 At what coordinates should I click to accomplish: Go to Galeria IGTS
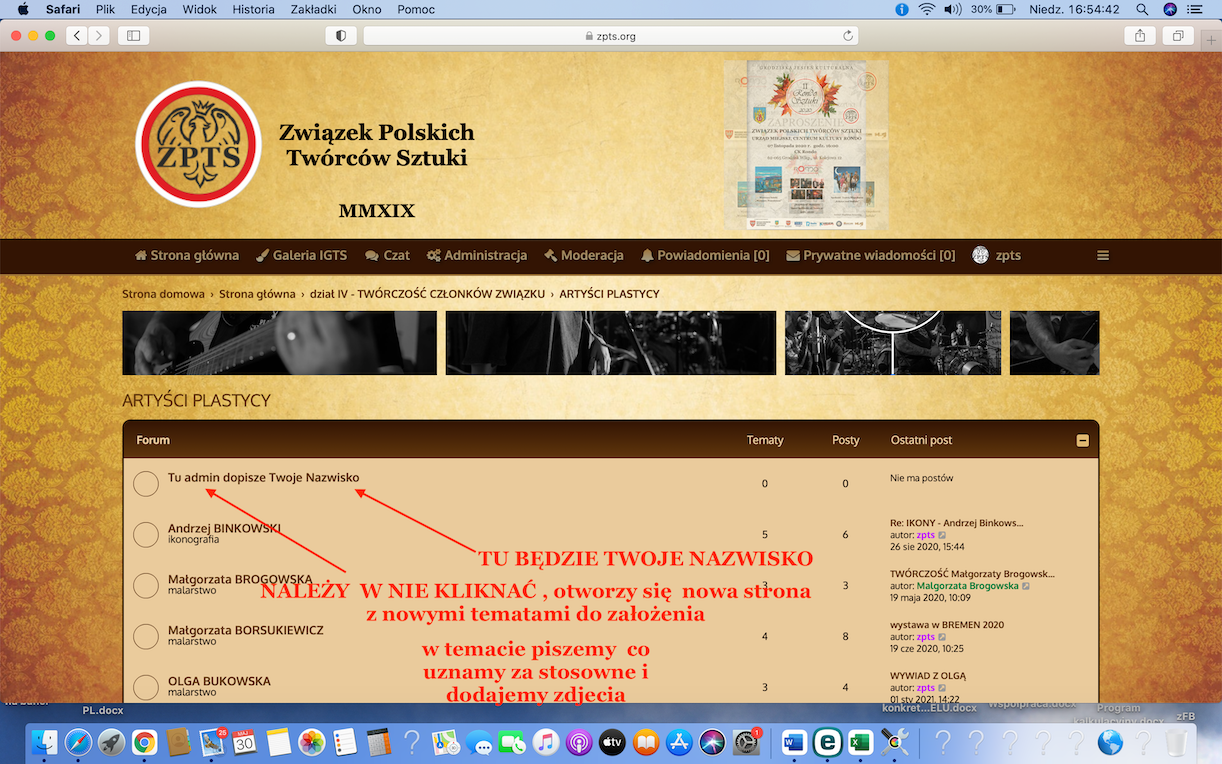pyautogui.click(x=301, y=255)
